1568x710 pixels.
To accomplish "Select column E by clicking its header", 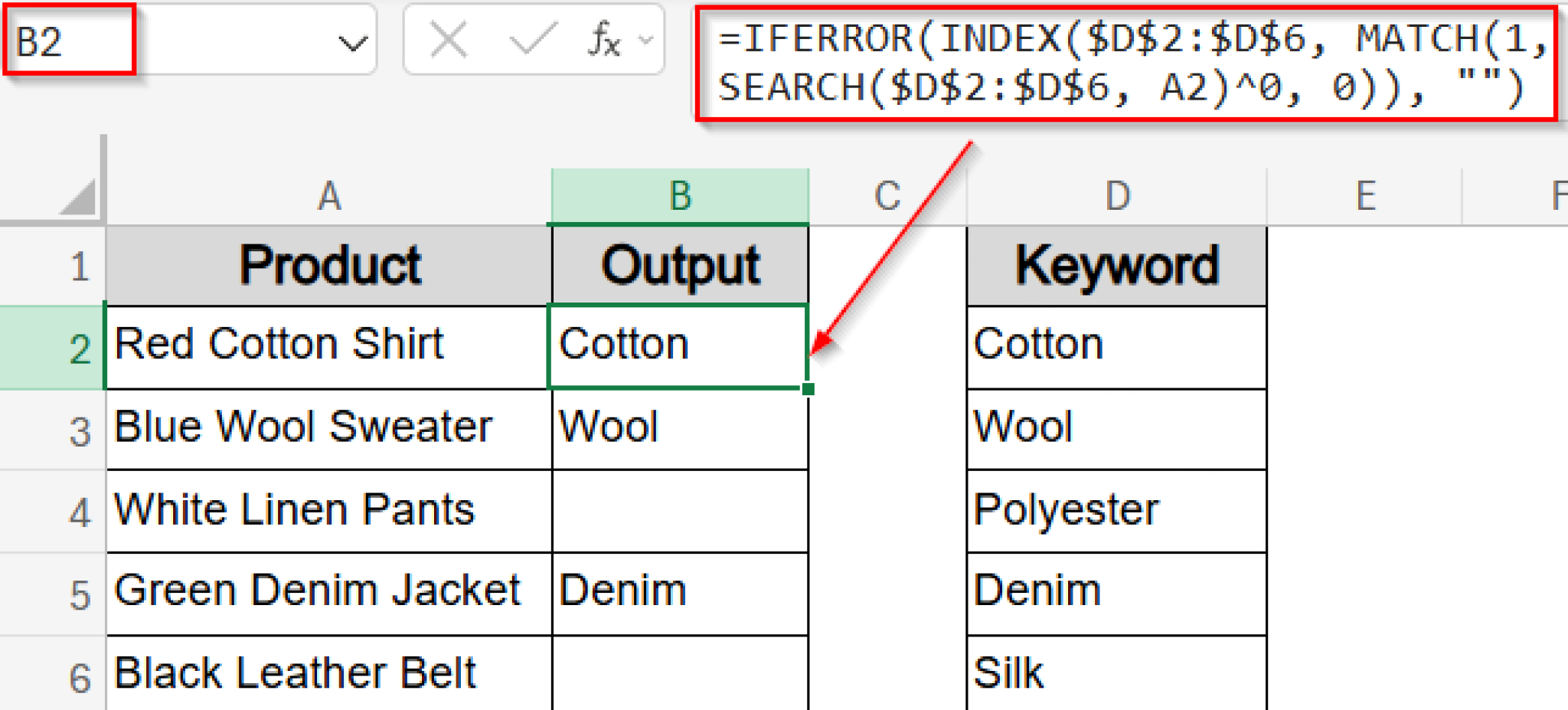I will (x=1367, y=195).
